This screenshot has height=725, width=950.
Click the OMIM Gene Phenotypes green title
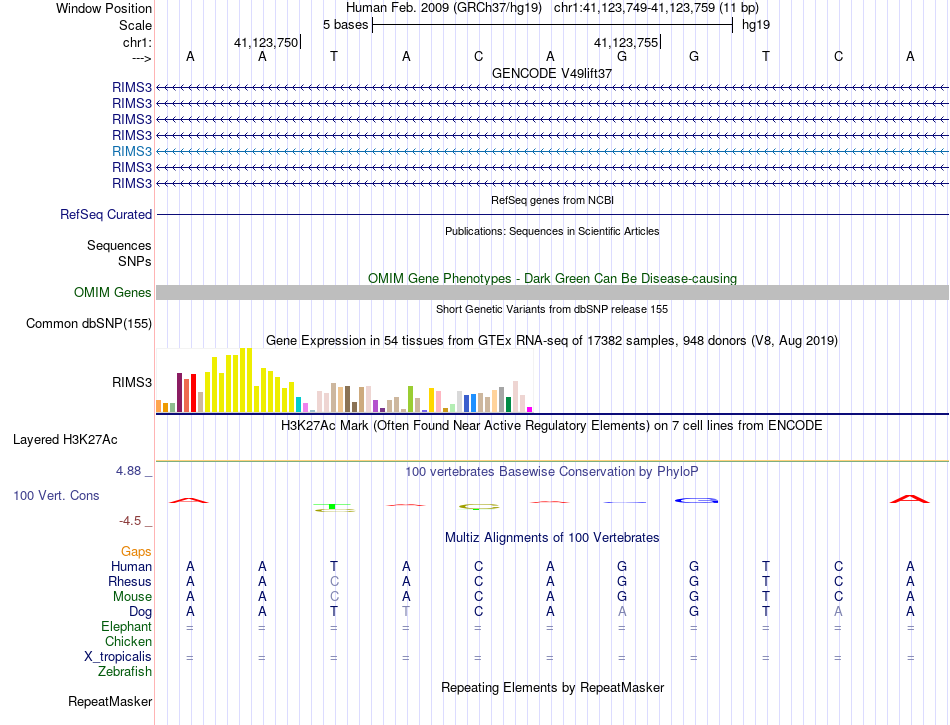(x=553, y=279)
